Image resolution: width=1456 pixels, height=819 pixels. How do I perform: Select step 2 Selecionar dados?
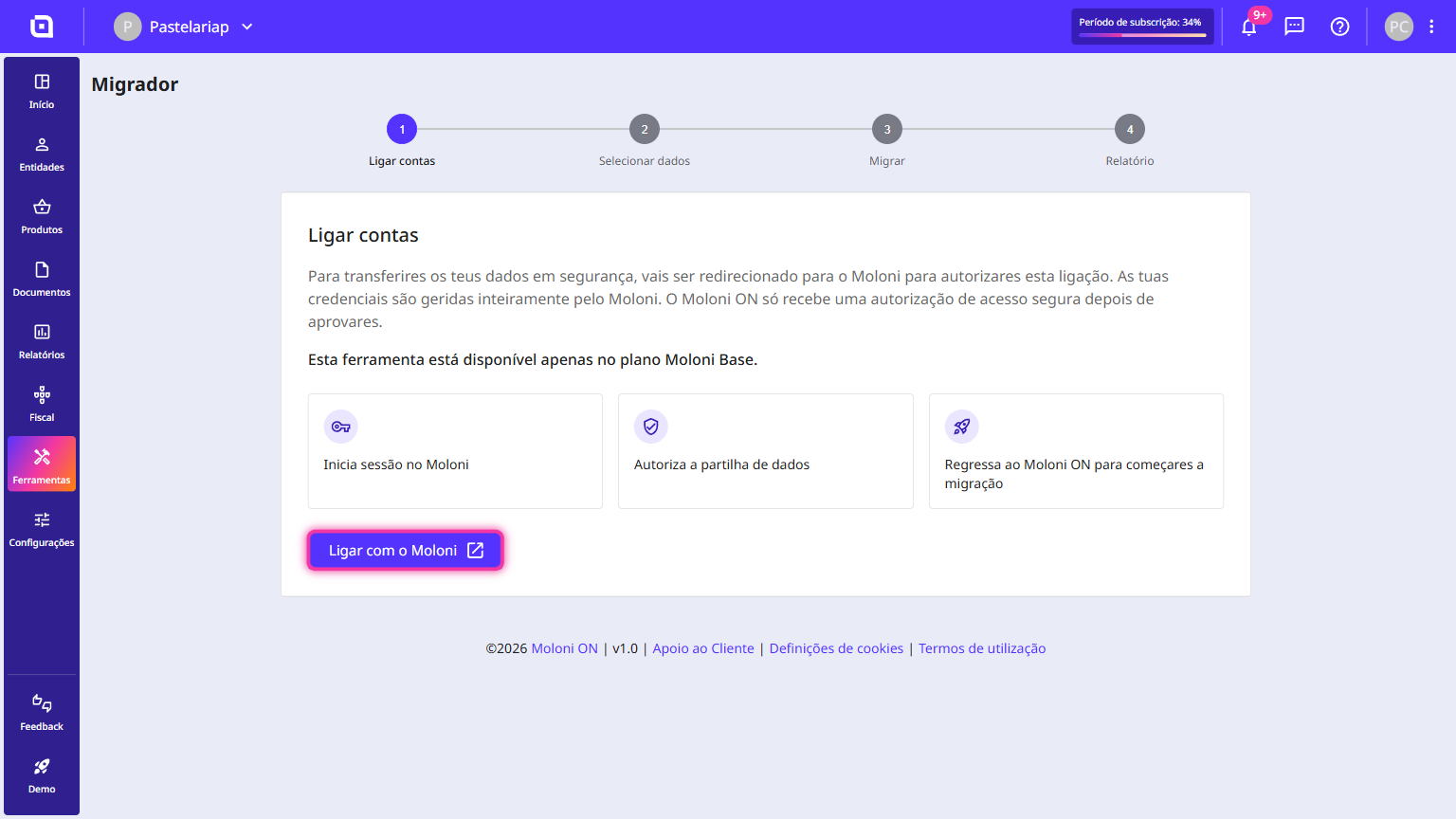point(645,140)
